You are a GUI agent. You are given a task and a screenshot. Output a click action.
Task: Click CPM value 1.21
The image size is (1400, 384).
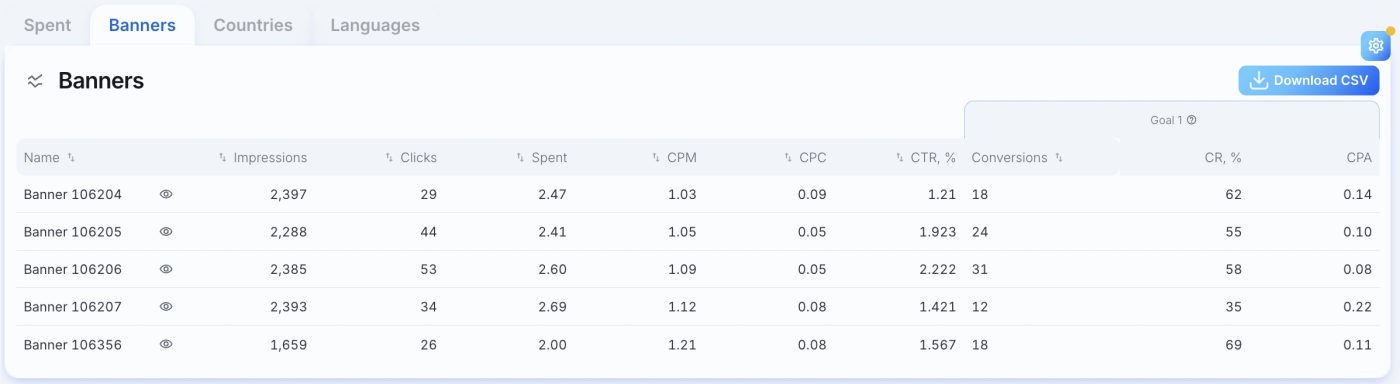[x=682, y=344]
